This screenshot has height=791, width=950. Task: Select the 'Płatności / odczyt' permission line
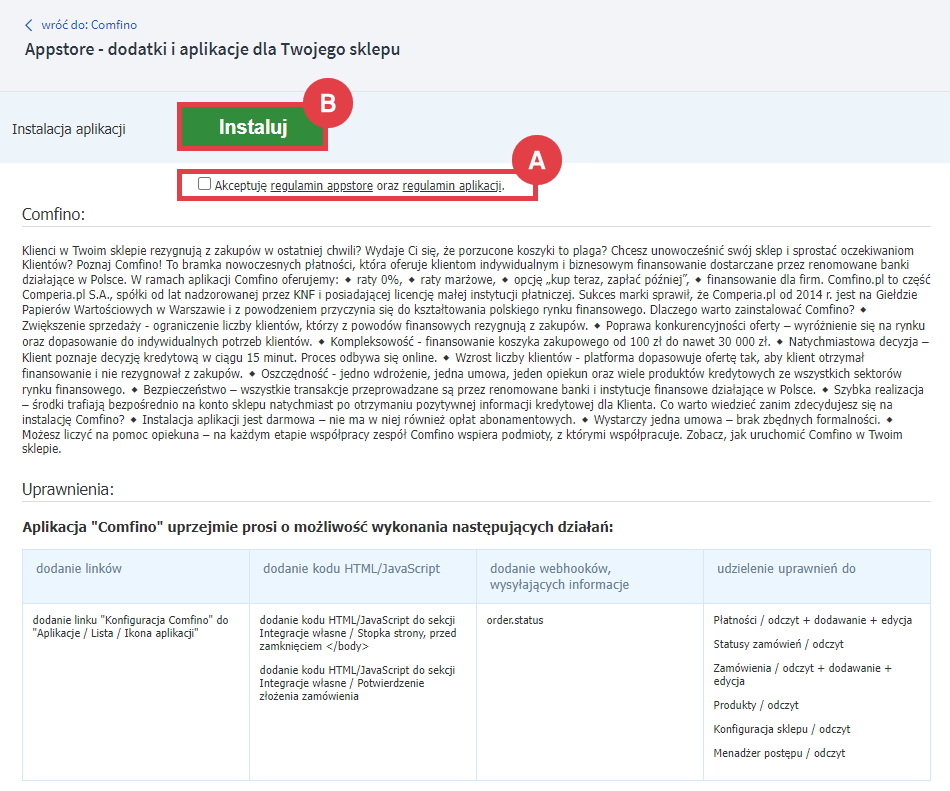[812, 620]
